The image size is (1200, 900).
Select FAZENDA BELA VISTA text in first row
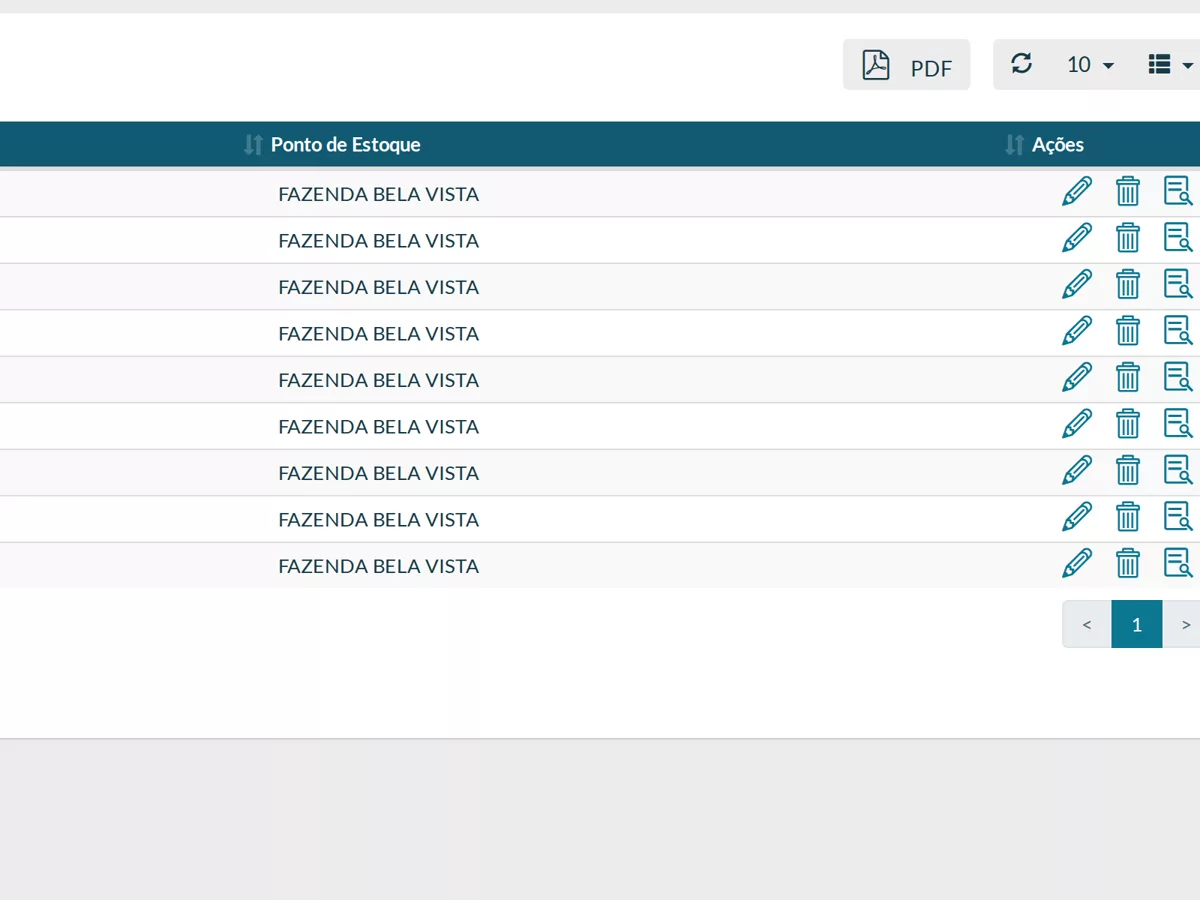379,194
